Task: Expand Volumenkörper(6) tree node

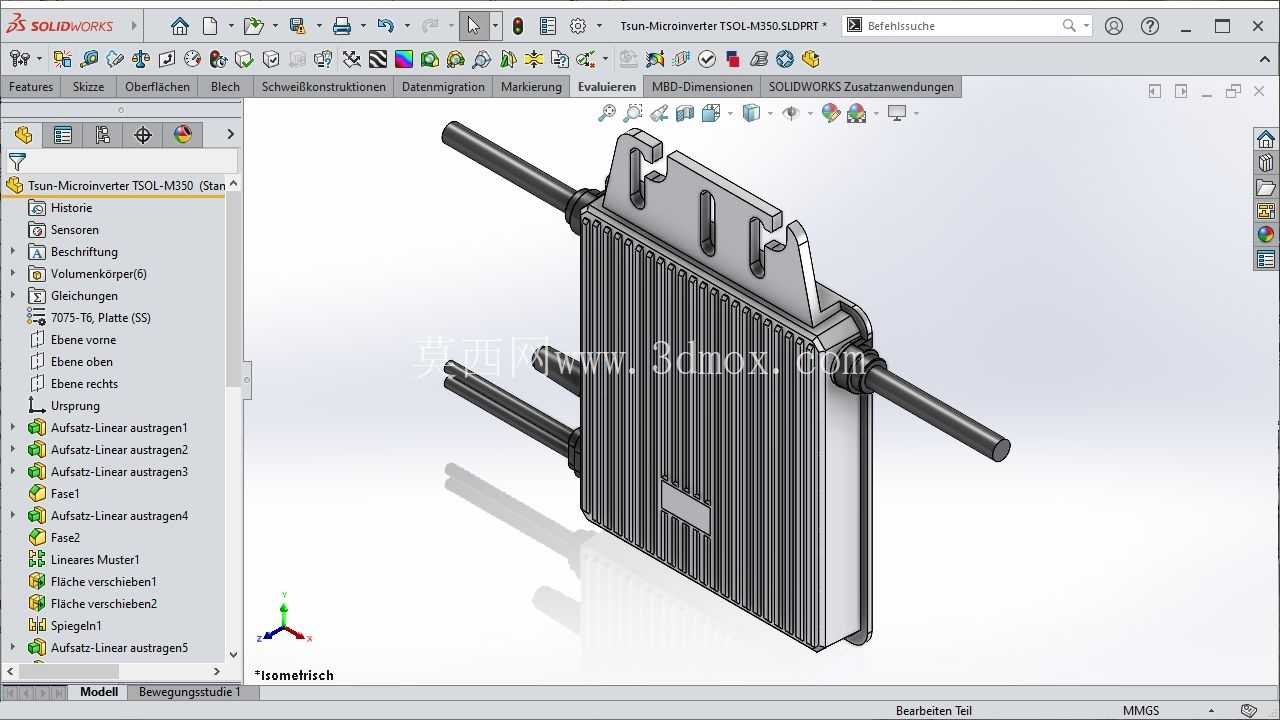Action: click(x=13, y=274)
